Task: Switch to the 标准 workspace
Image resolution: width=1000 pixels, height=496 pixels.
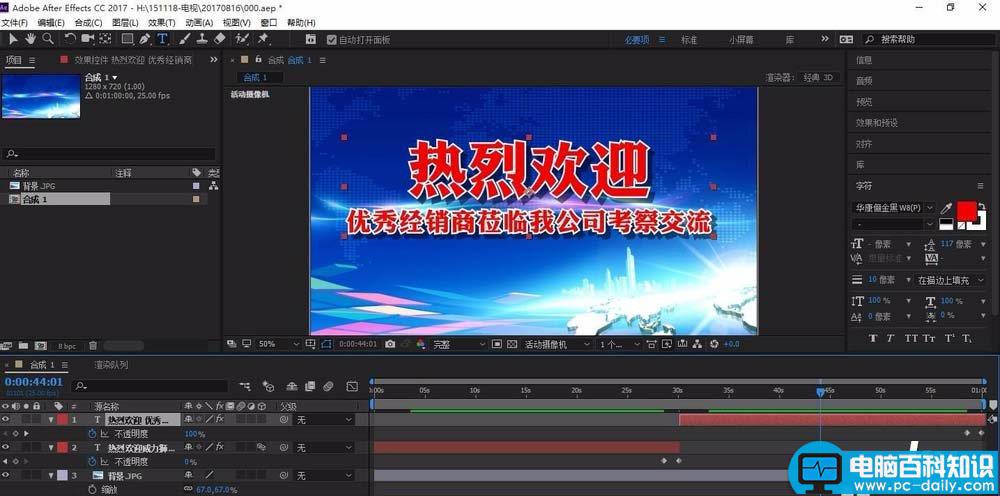Action: click(689, 40)
